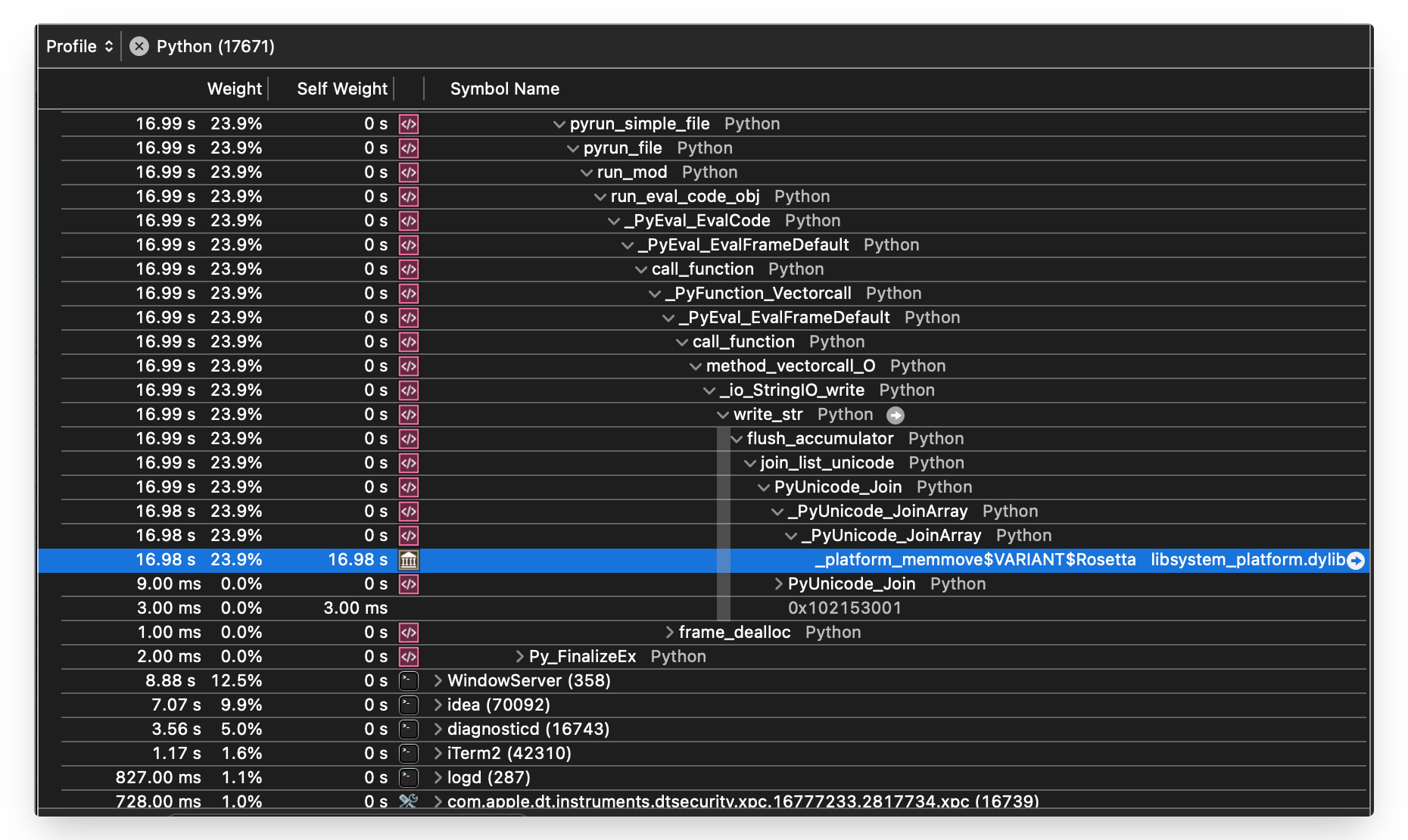Select the collapsed PyUnicode_Join 9.00 ms row
Screen dimensions: 1408x840
pos(704,583)
